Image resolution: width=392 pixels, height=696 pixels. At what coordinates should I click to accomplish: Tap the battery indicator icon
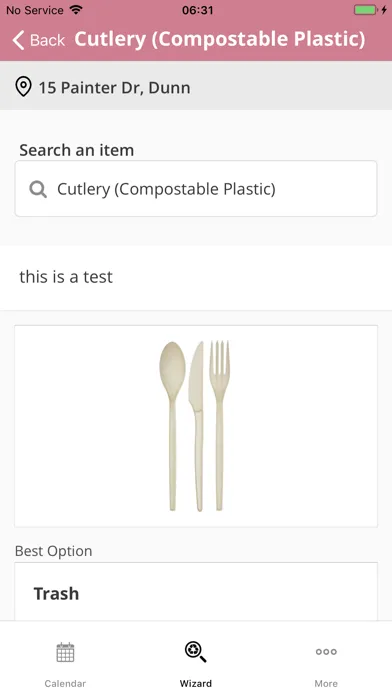(366, 10)
